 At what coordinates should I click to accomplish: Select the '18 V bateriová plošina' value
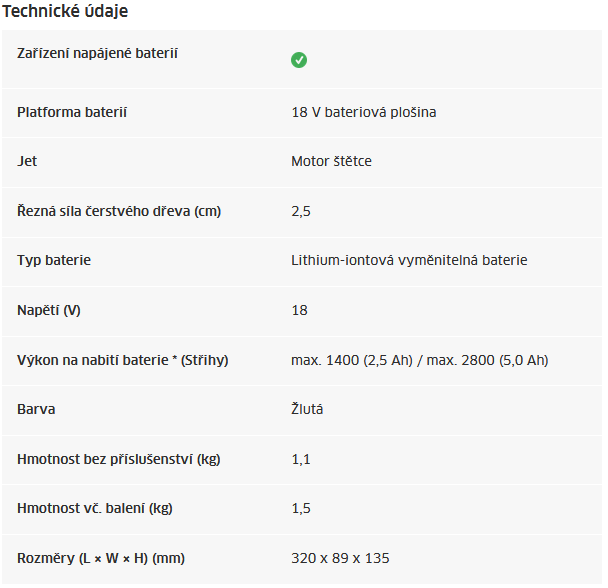363,112
